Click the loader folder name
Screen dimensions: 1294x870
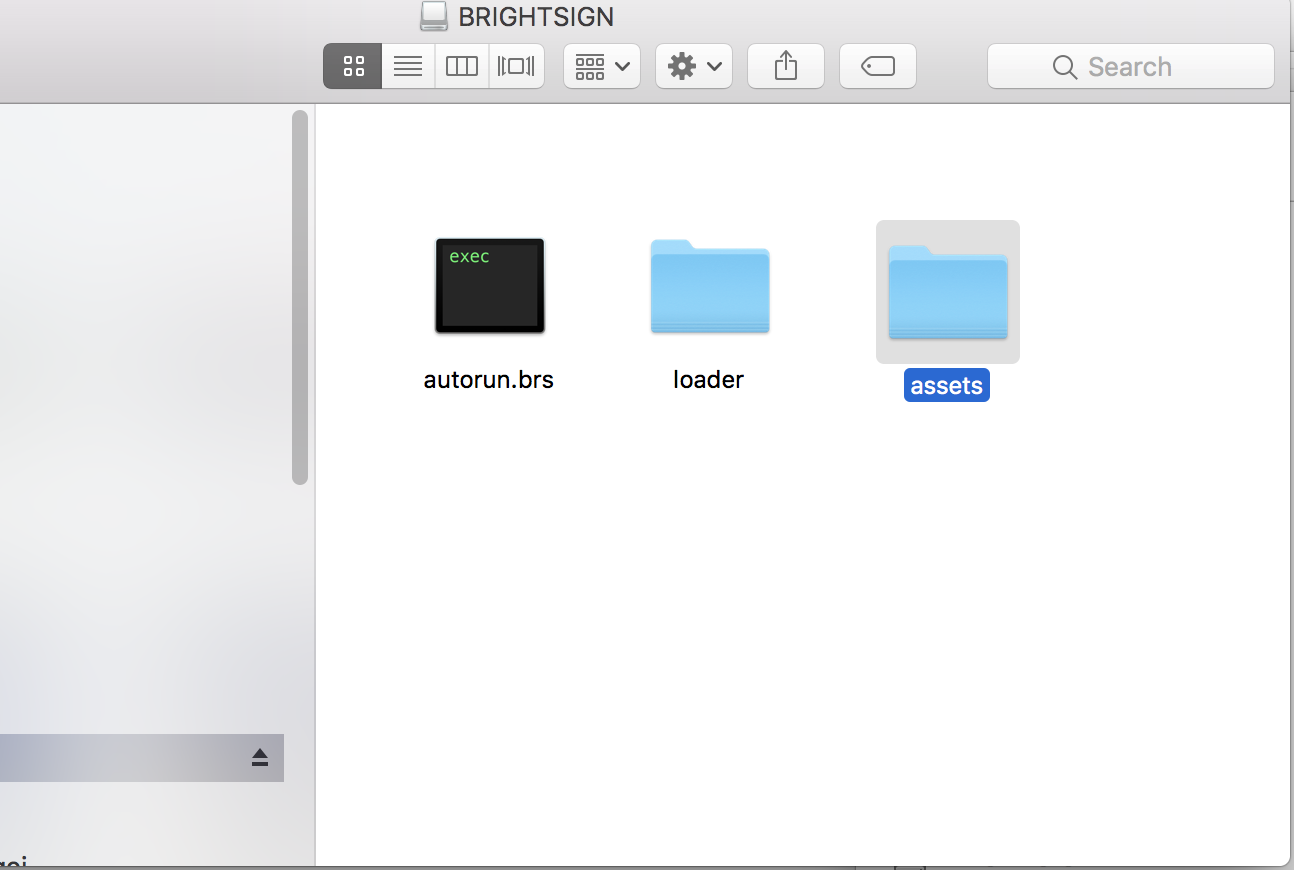[709, 380]
